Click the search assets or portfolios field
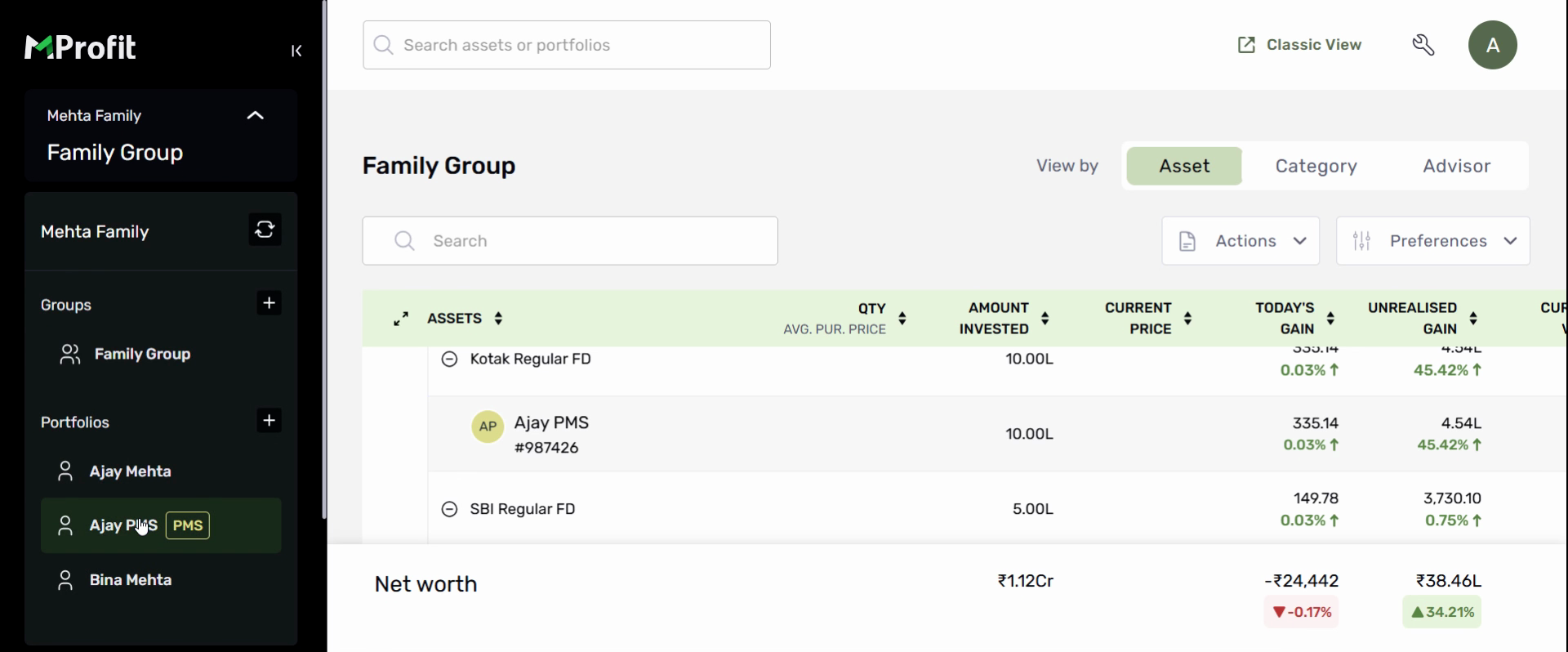 (567, 45)
